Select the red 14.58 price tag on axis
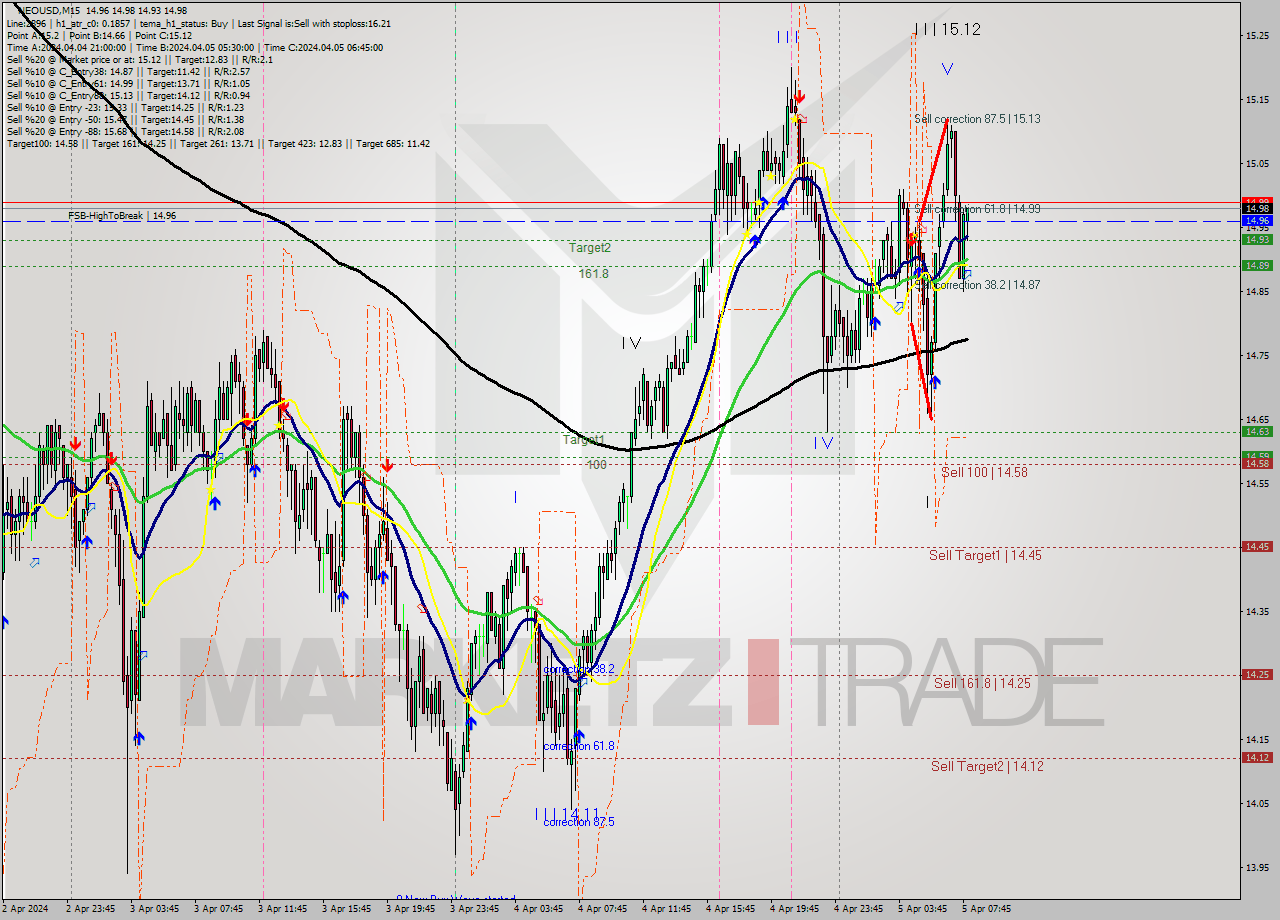This screenshot has width=1280, height=920. [x=1257, y=463]
